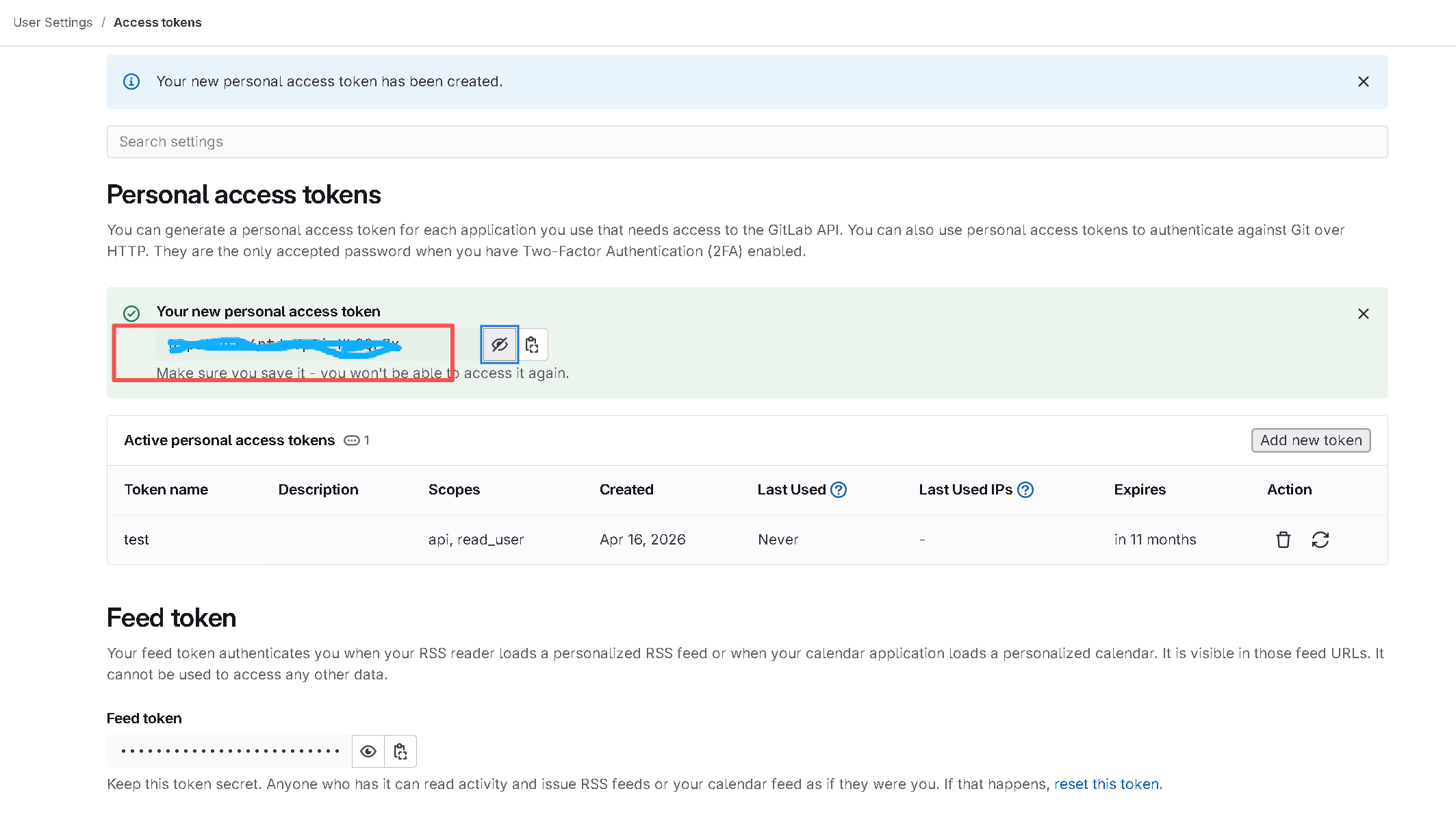
Task: Follow the reset this token link
Action: point(1106,784)
